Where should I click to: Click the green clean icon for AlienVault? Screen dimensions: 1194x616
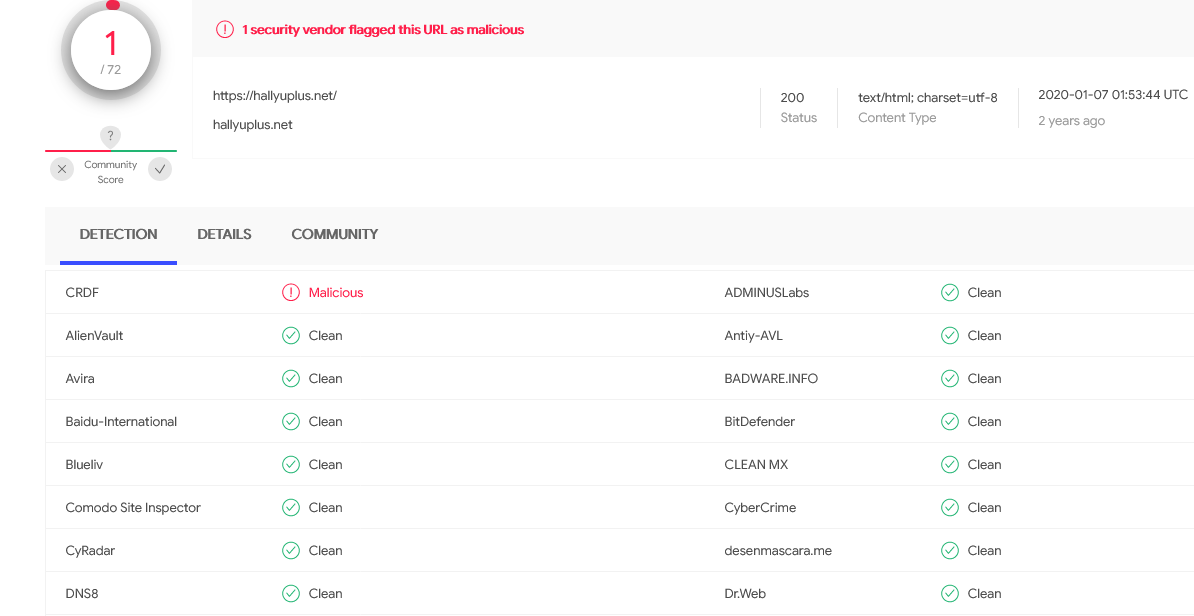point(291,336)
